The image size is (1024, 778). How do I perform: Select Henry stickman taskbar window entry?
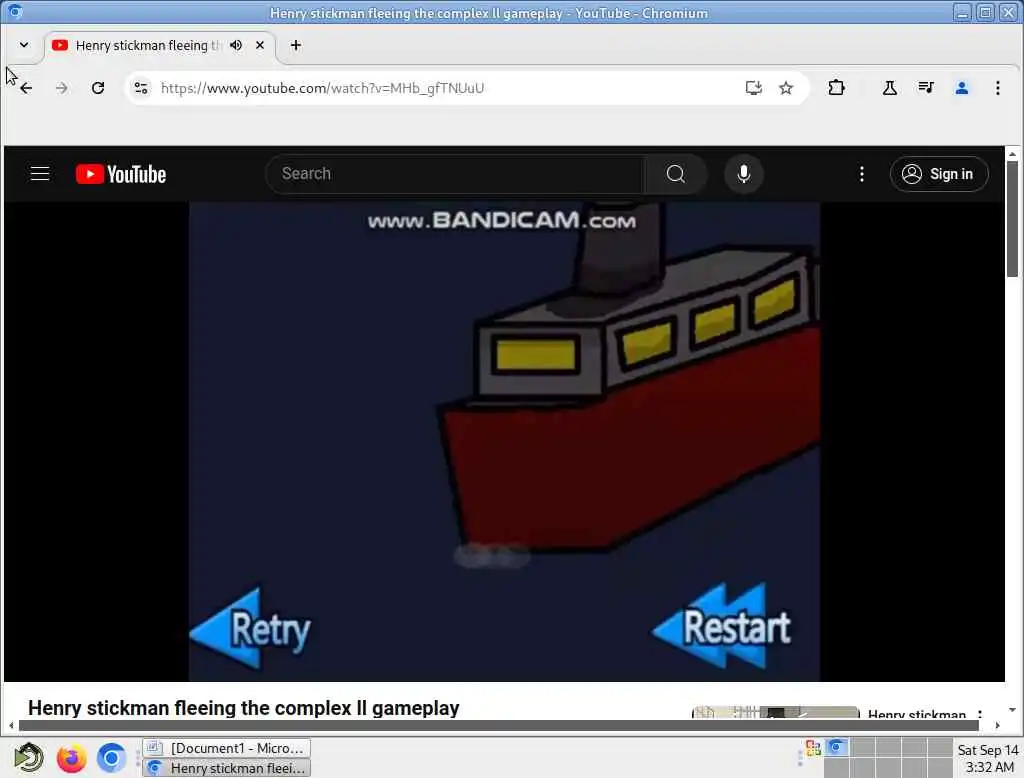pos(227,768)
